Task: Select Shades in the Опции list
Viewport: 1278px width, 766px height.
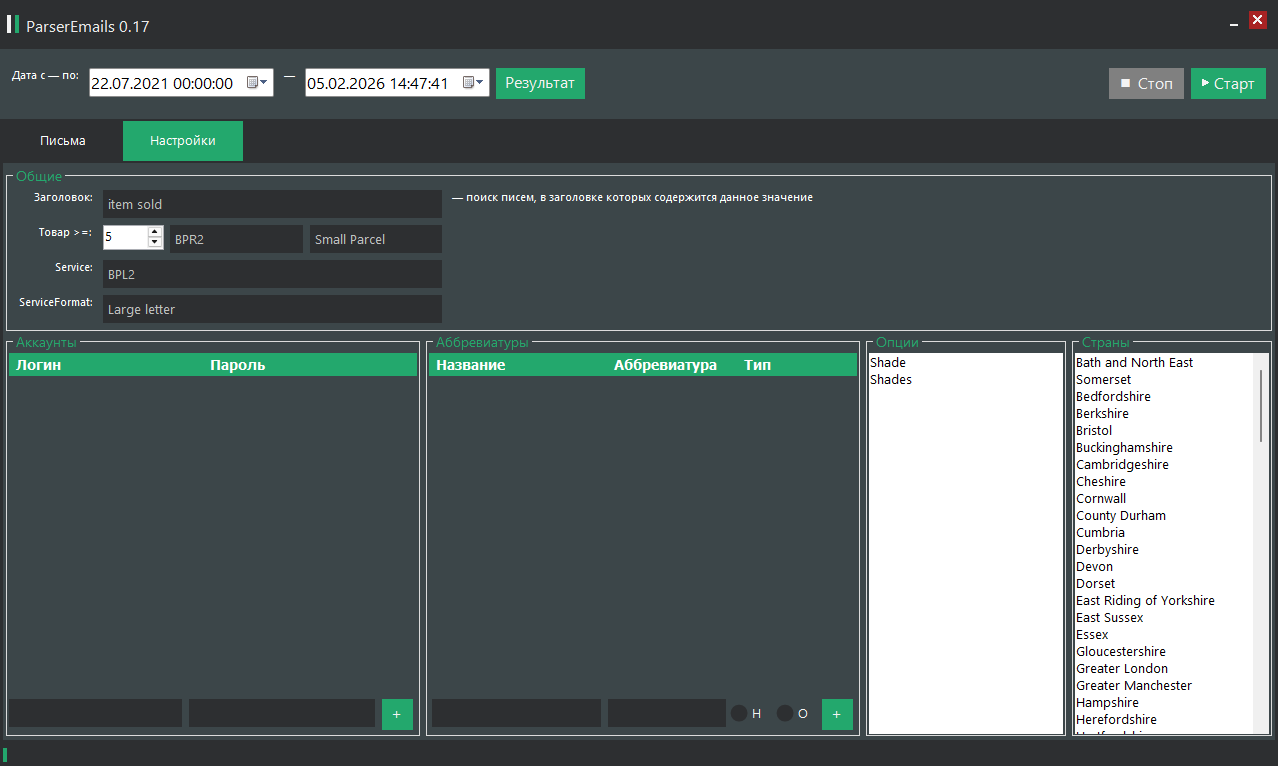Action: tap(891, 380)
